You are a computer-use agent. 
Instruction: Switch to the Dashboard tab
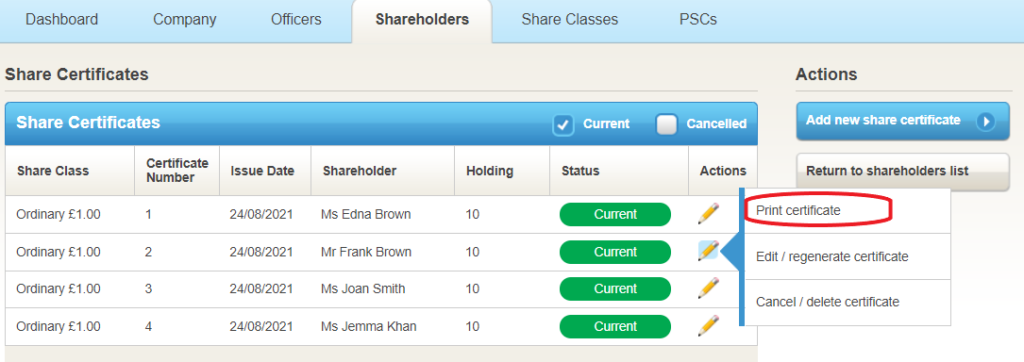61,20
